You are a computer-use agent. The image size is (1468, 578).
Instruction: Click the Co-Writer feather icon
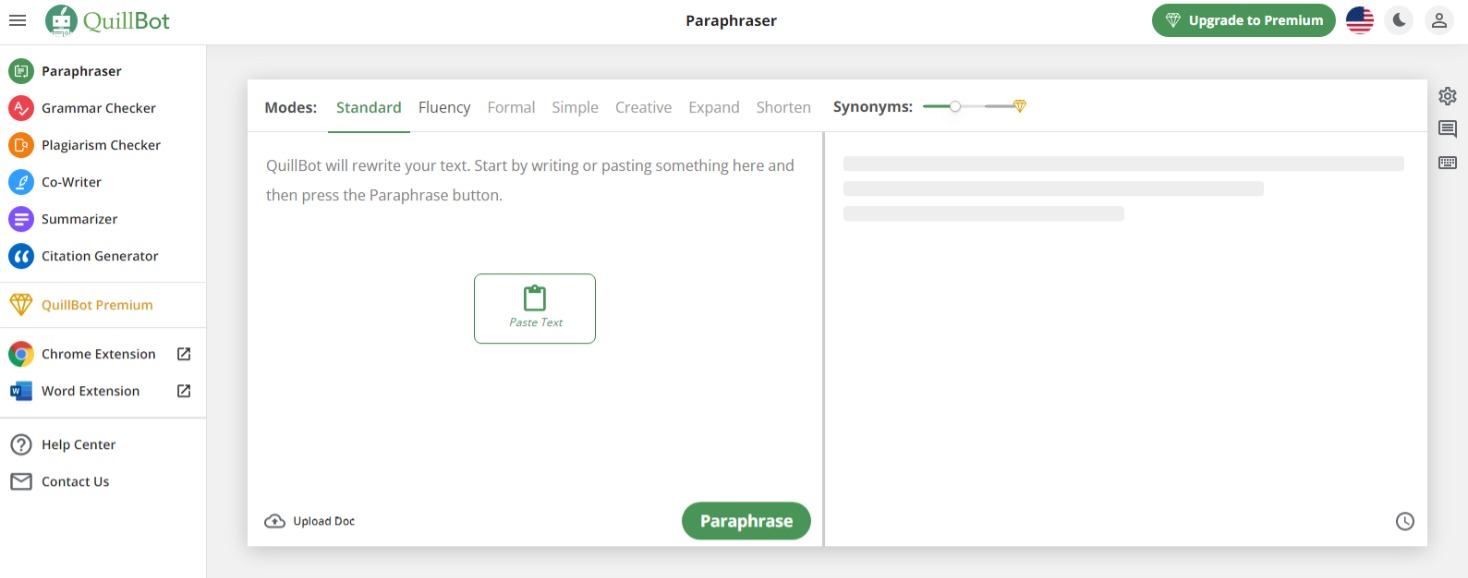click(21, 182)
